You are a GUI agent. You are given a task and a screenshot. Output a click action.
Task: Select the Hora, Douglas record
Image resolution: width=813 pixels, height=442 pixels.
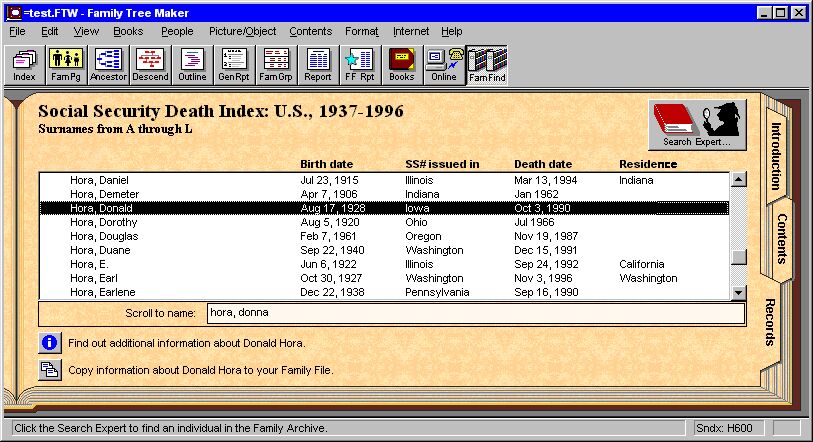tap(384, 236)
